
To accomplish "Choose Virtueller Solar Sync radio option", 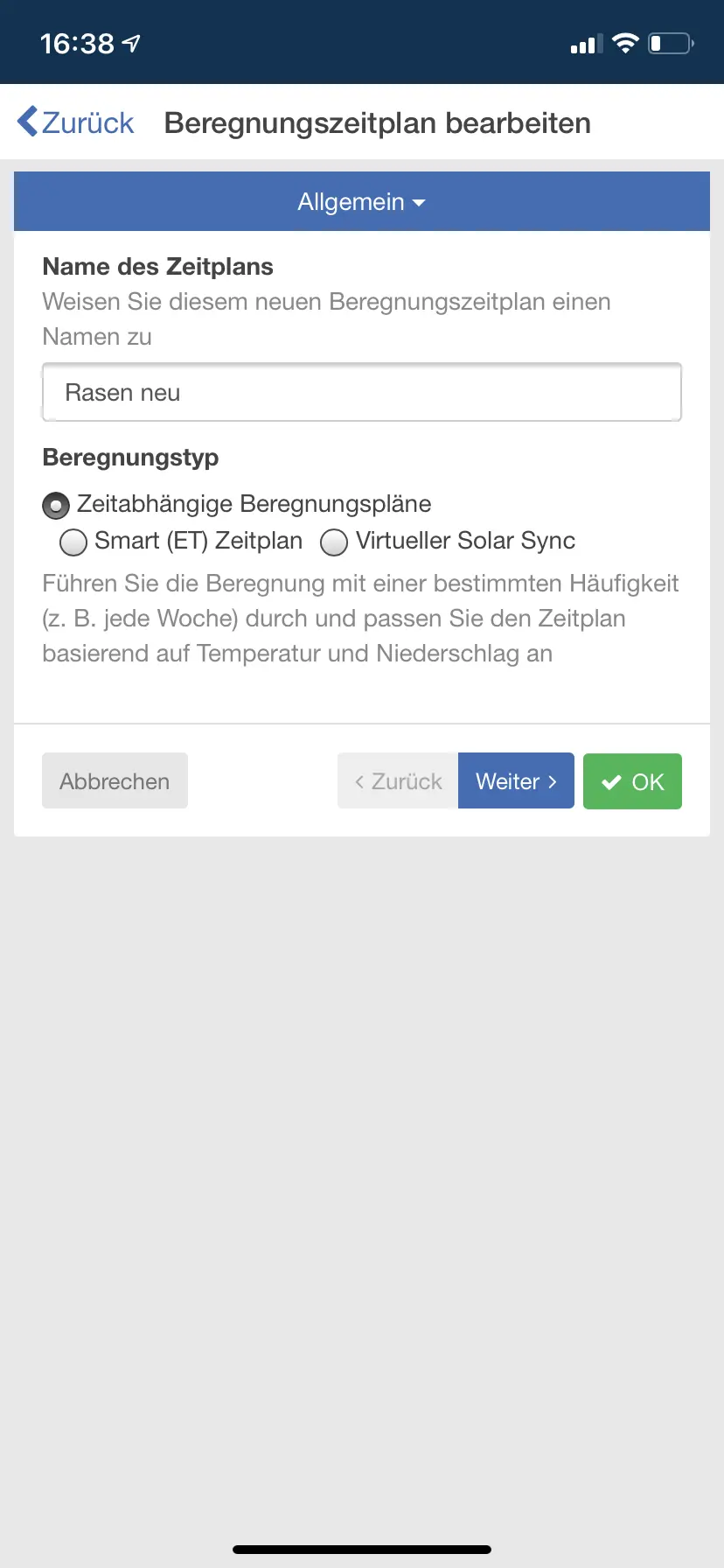I will coord(334,542).
